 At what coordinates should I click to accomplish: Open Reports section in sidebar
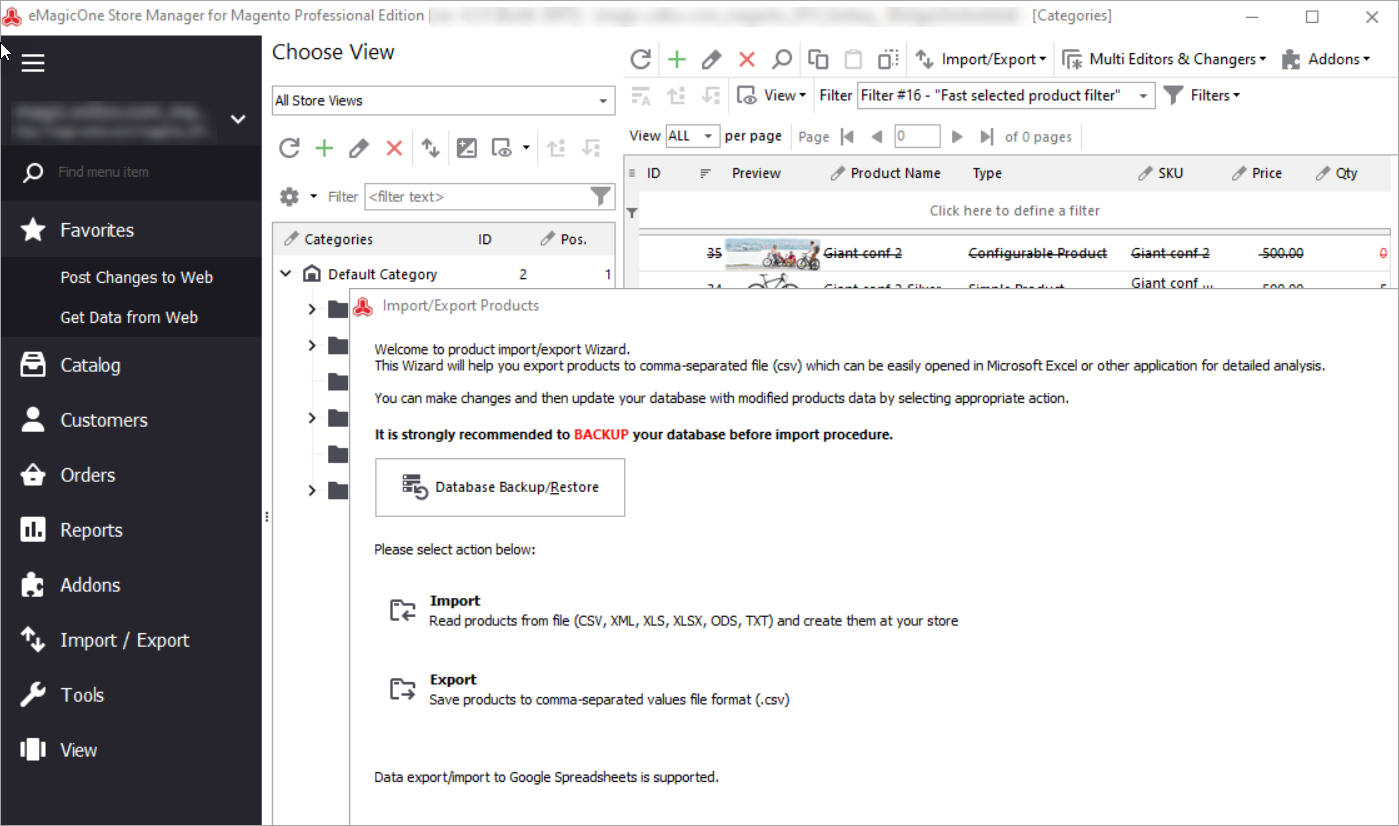[x=131, y=530]
